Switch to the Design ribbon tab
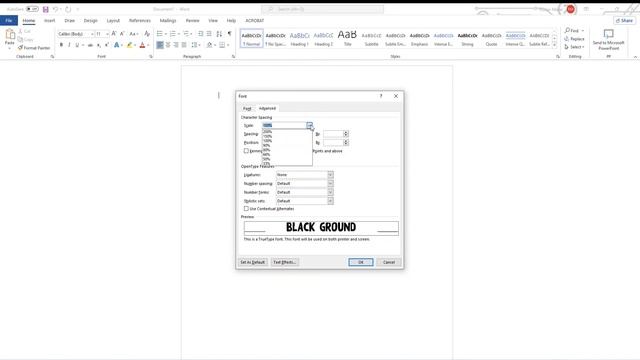The height and width of the screenshot is (360, 640). tap(91, 20)
